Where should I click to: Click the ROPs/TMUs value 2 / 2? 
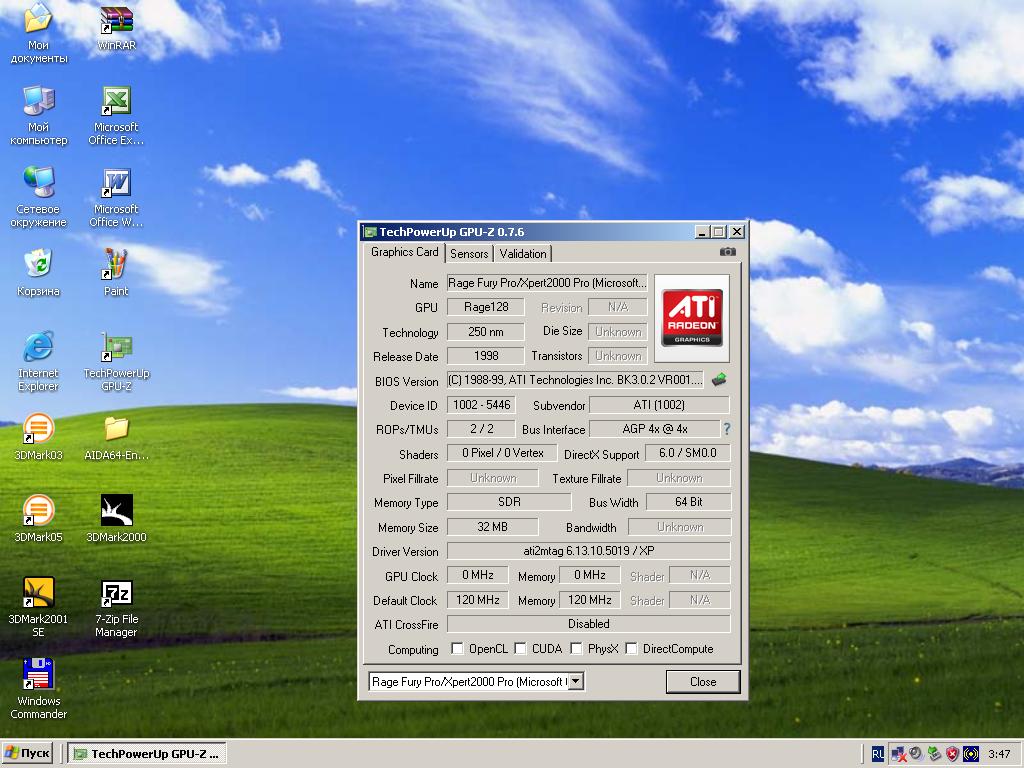481,429
